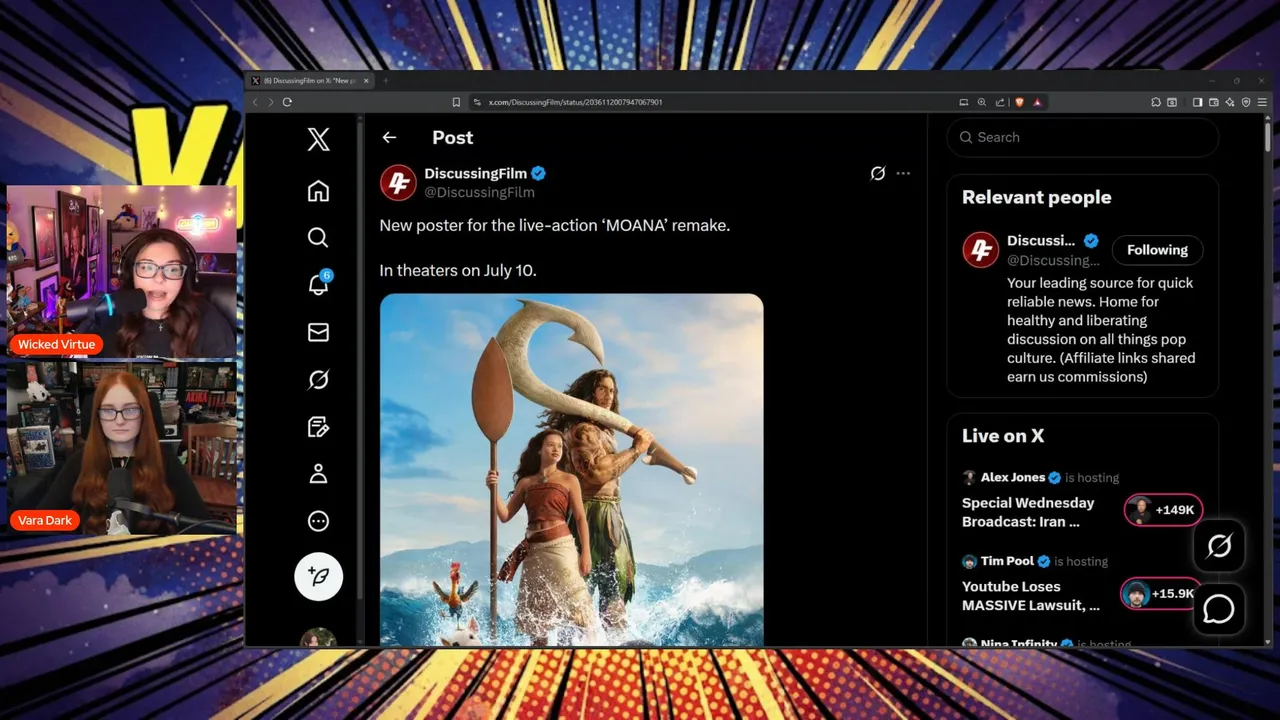
Task: Click the X logo in the sidebar
Action: pos(318,139)
